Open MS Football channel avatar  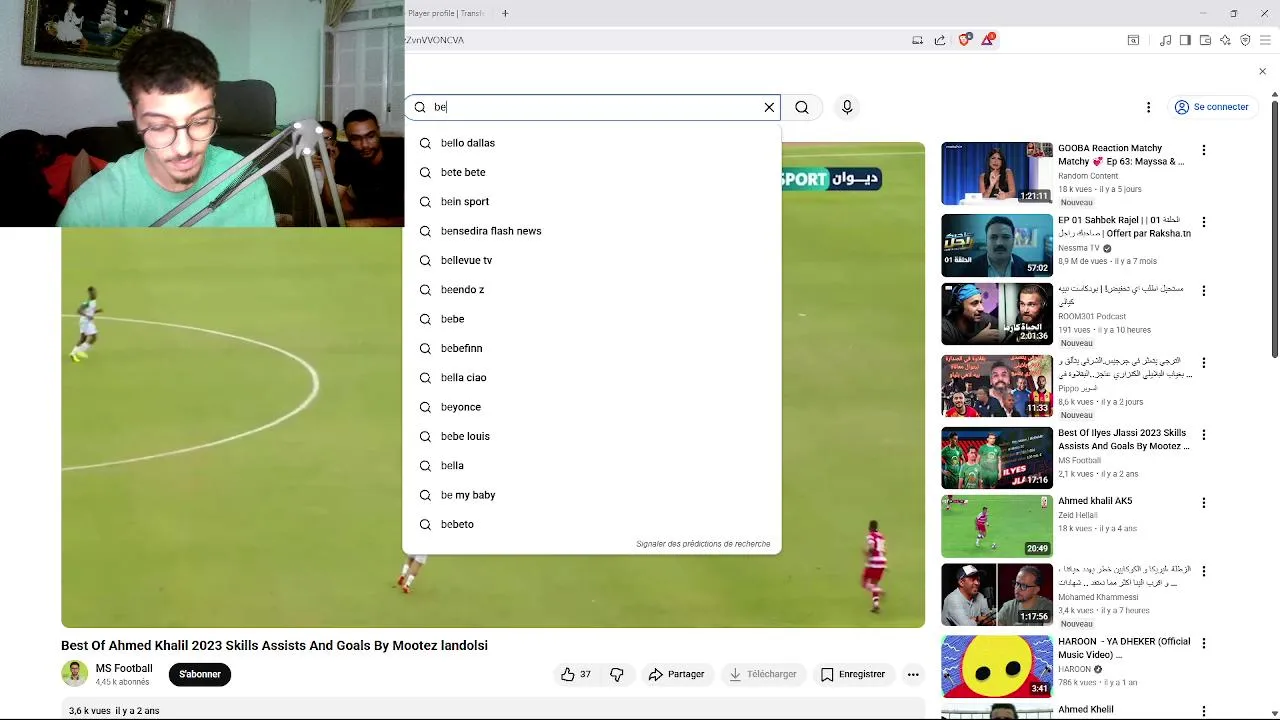75,674
